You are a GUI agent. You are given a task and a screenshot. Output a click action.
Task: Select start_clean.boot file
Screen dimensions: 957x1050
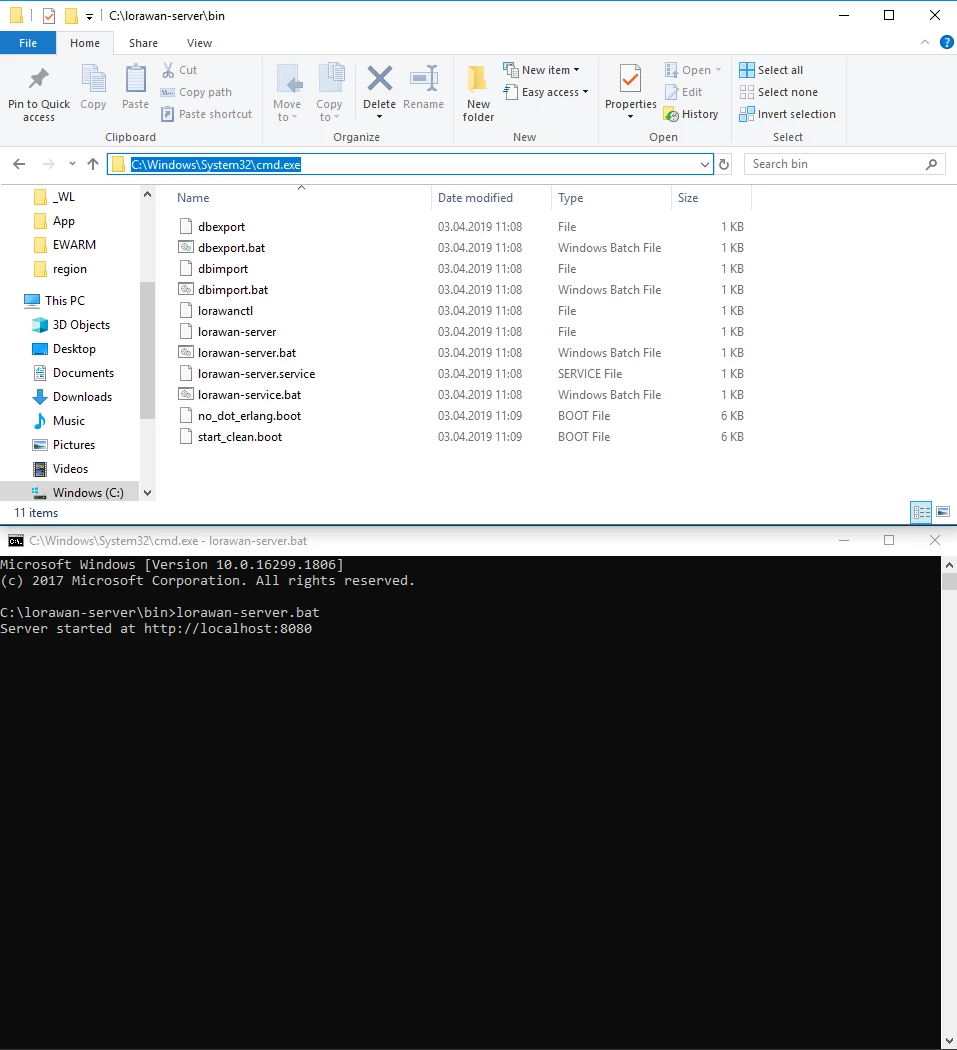click(x=240, y=437)
